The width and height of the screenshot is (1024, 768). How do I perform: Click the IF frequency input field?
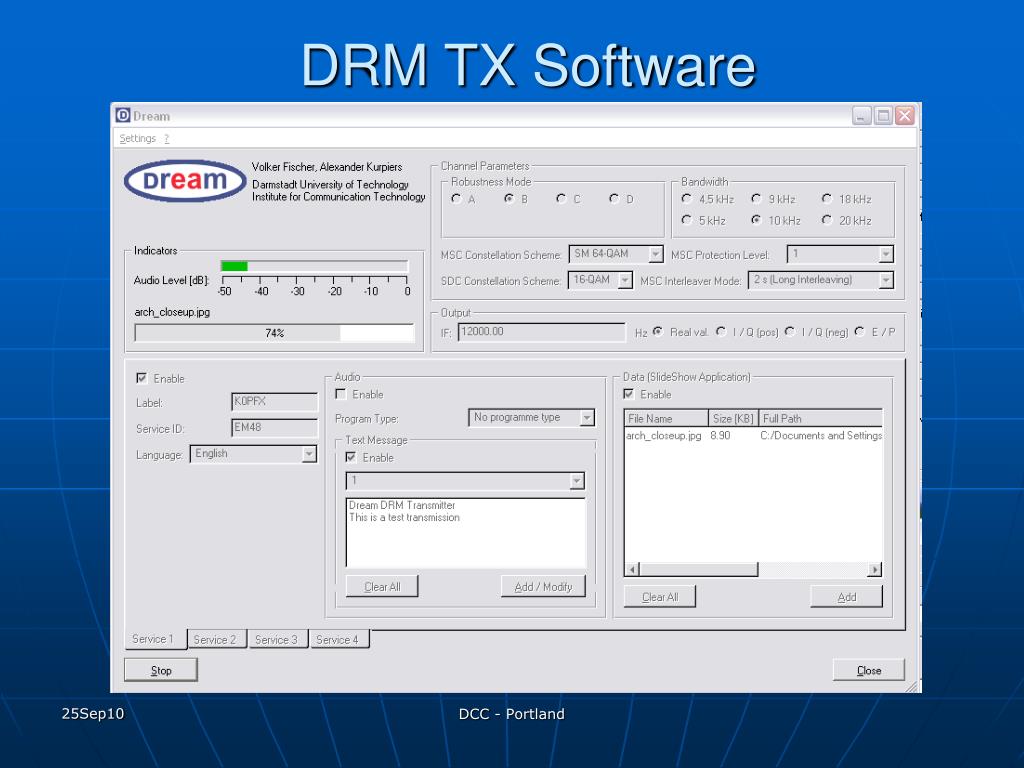(x=541, y=332)
